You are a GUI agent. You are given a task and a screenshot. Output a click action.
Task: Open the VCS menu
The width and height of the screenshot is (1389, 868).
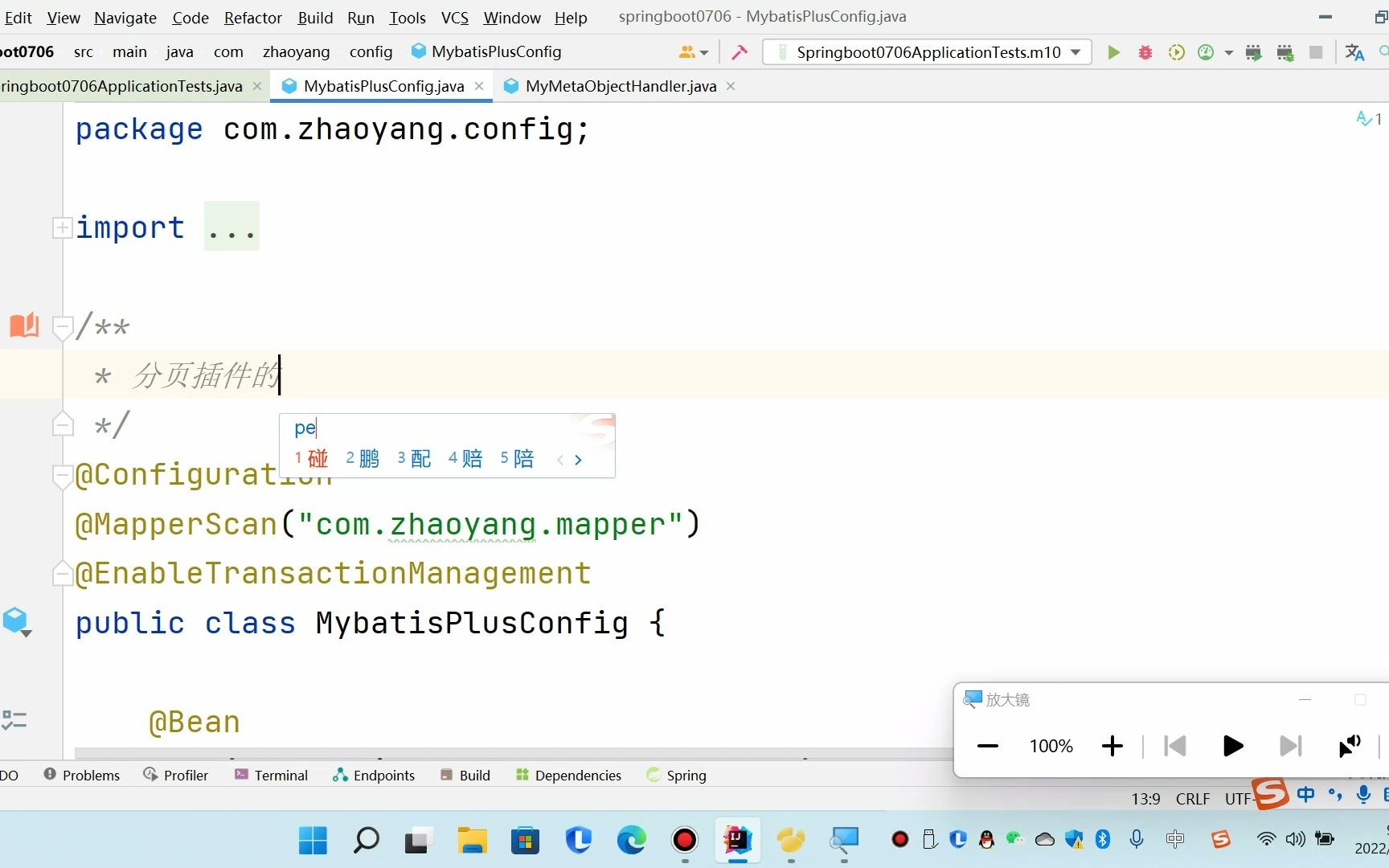[x=455, y=18]
